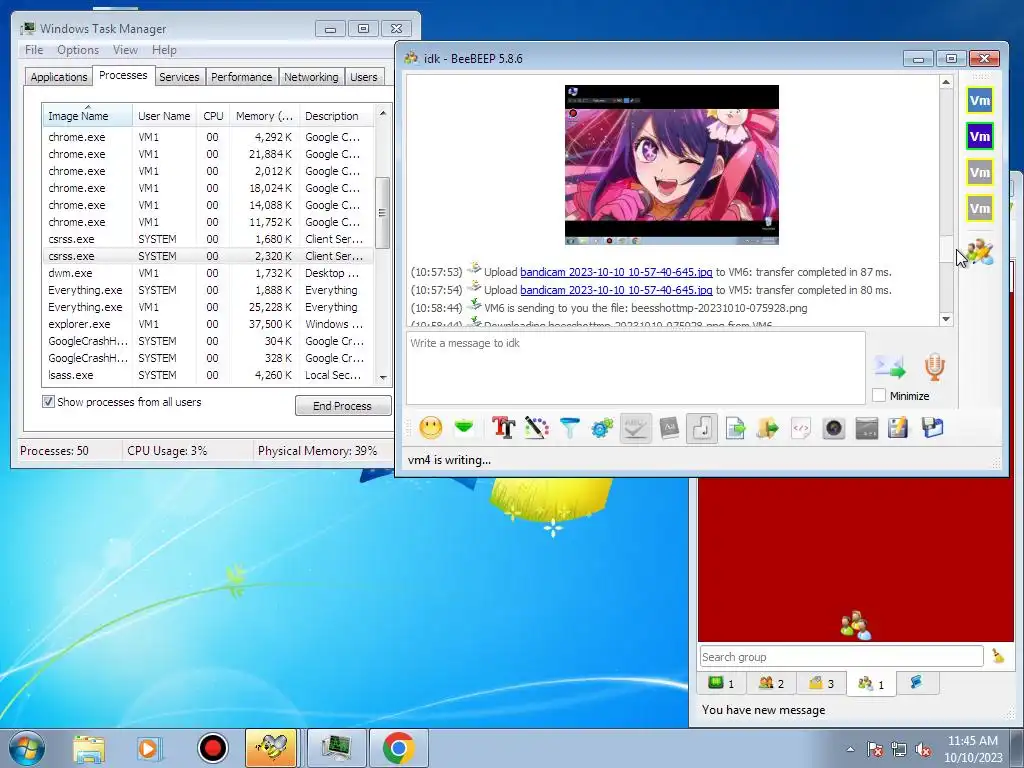Open the Help menu in Task Manager

tap(164, 50)
